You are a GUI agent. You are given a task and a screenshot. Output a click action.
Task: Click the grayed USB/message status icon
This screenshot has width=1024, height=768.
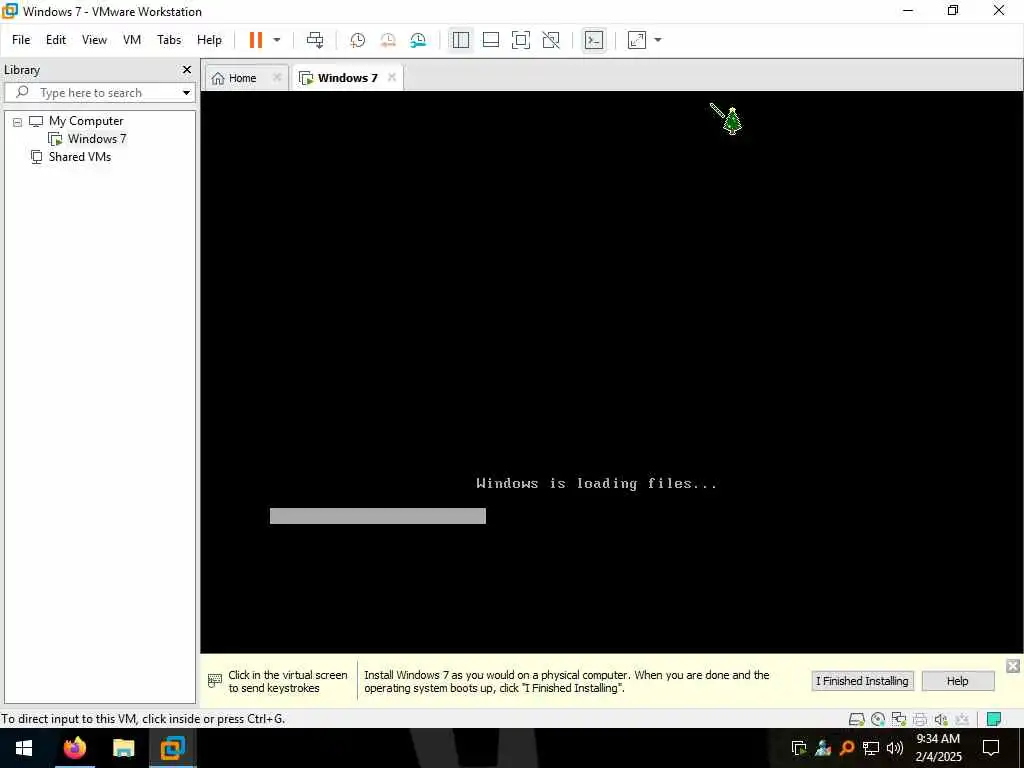962,720
